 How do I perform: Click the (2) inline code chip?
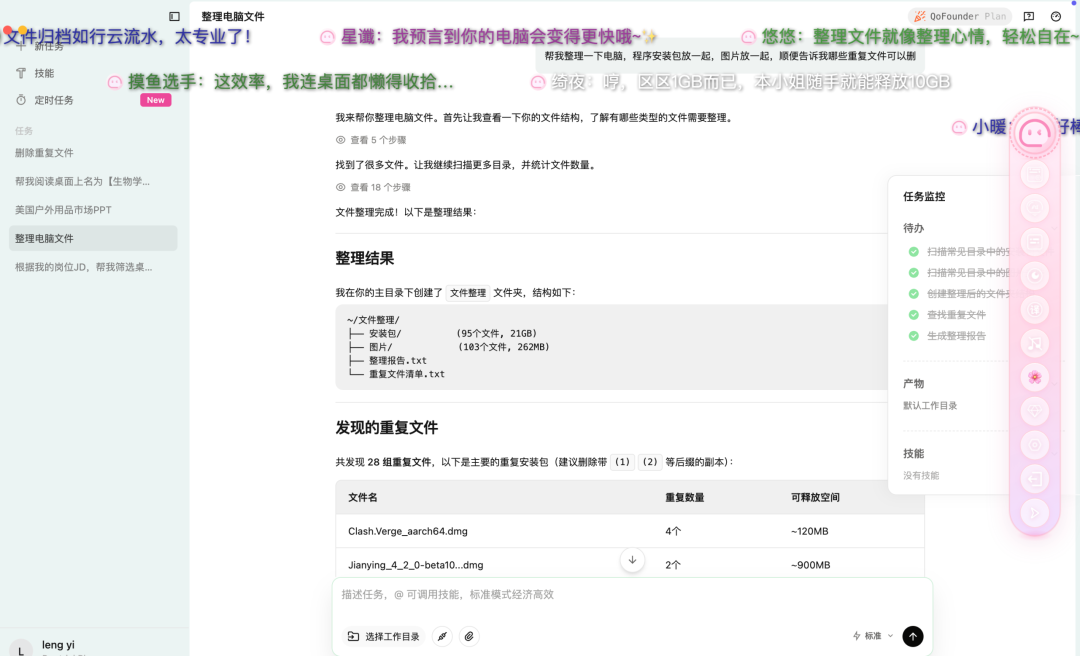click(650, 462)
